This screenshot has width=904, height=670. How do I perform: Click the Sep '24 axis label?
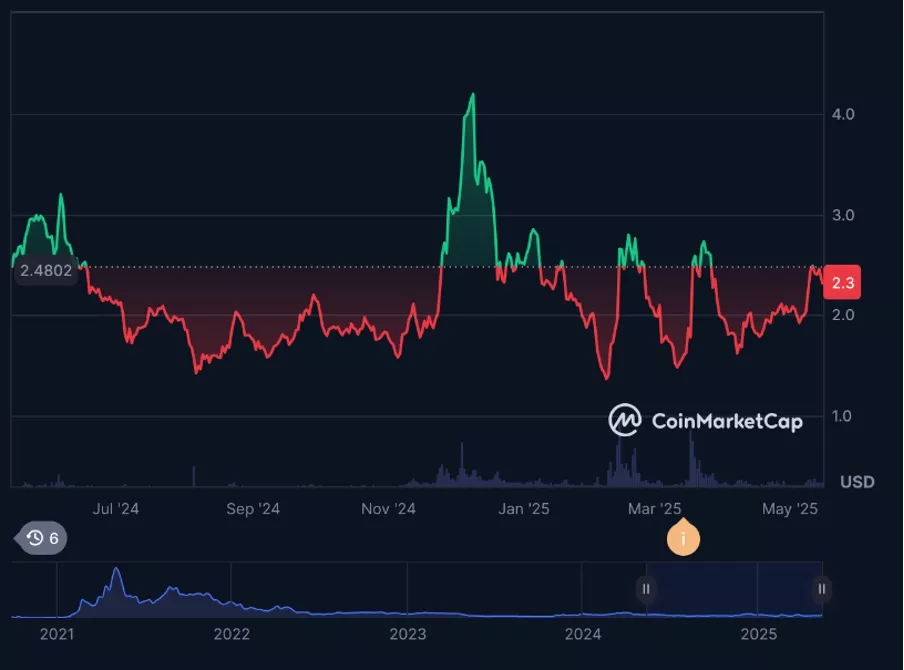(x=253, y=509)
